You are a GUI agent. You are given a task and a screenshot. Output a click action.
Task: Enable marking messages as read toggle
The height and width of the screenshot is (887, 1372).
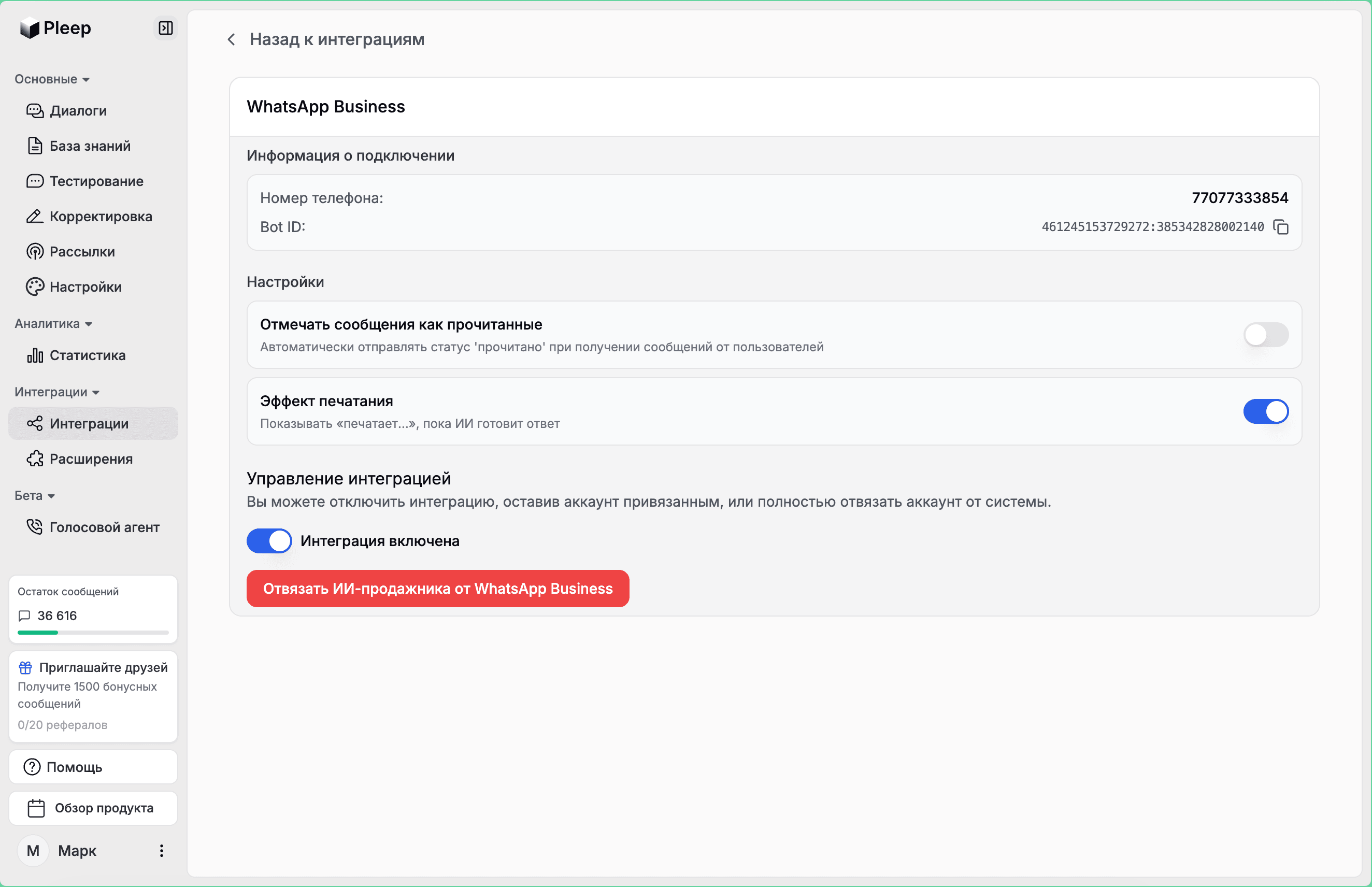coord(1265,335)
